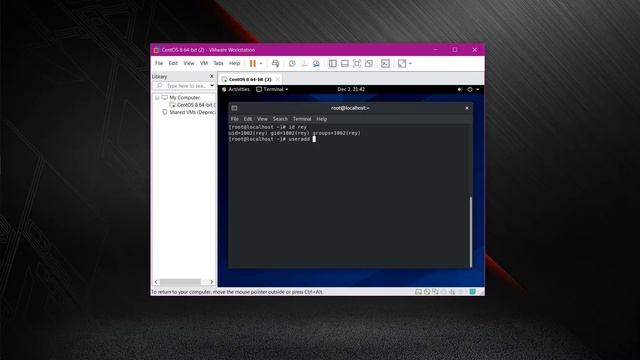This screenshot has width=640, height=360.
Task: Open the VMware Help menu
Action: [234, 63]
